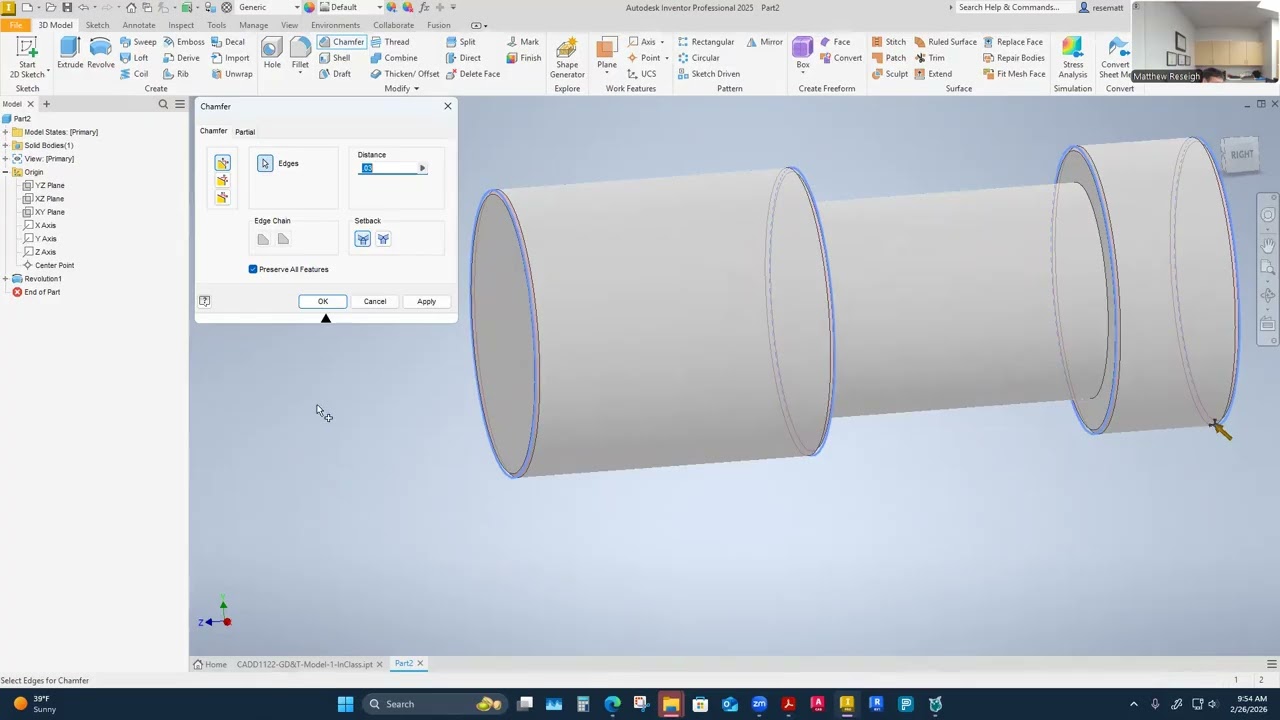Select the Two Distances chamfer mode
This screenshot has height=720, width=1280.
click(222, 198)
